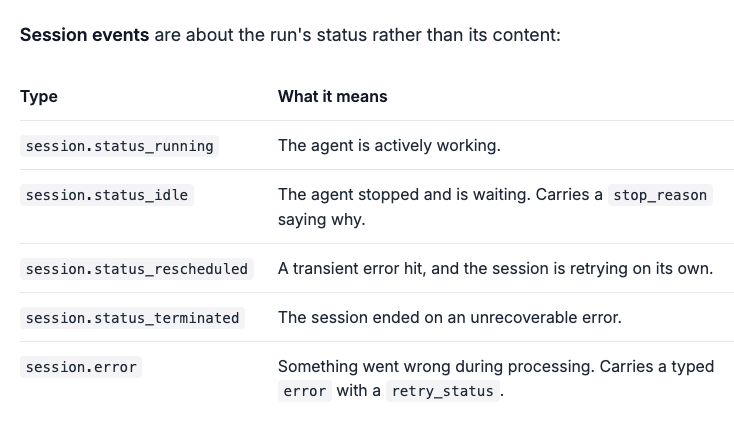Click the Type column header
The height and width of the screenshot is (432, 734).
pos(39,96)
